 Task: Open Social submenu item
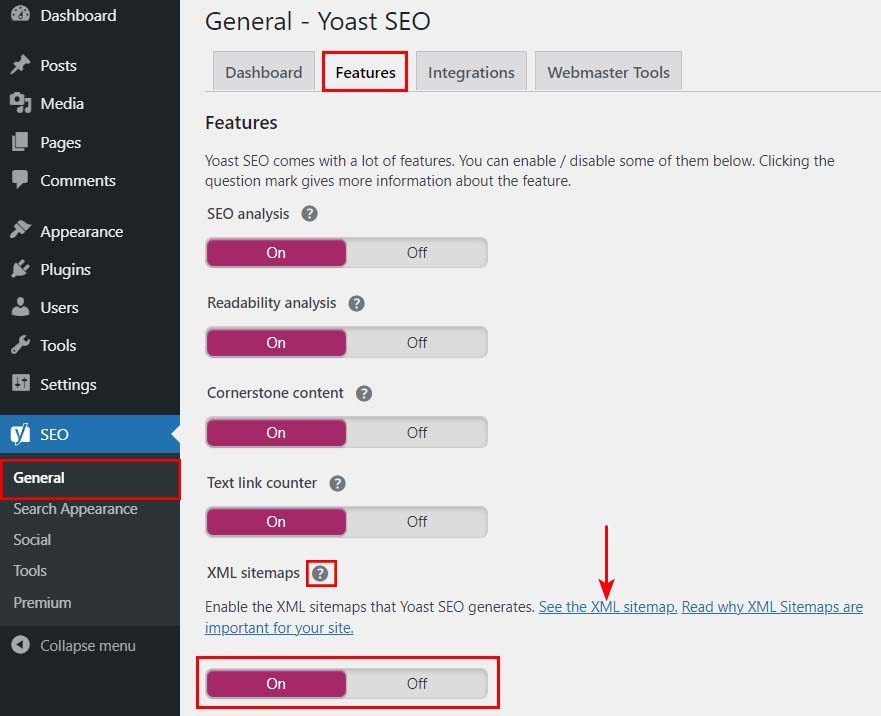pyautogui.click(x=32, y=540)
